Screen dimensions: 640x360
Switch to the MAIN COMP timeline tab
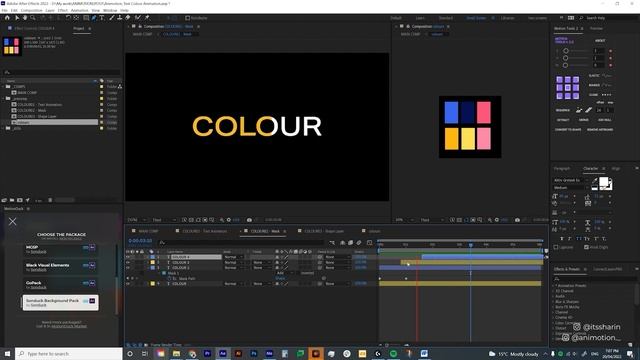[148, 231]
